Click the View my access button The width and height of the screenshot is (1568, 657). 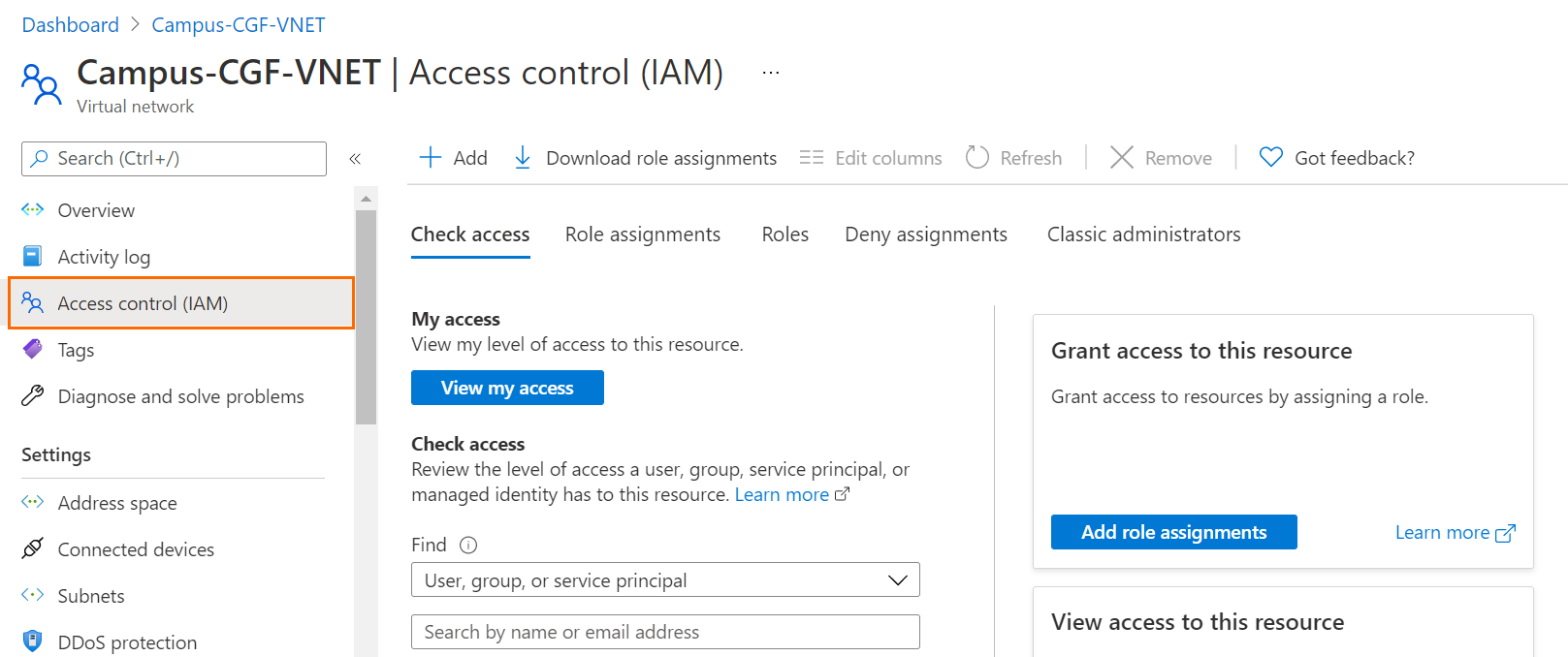coord(507,388)
